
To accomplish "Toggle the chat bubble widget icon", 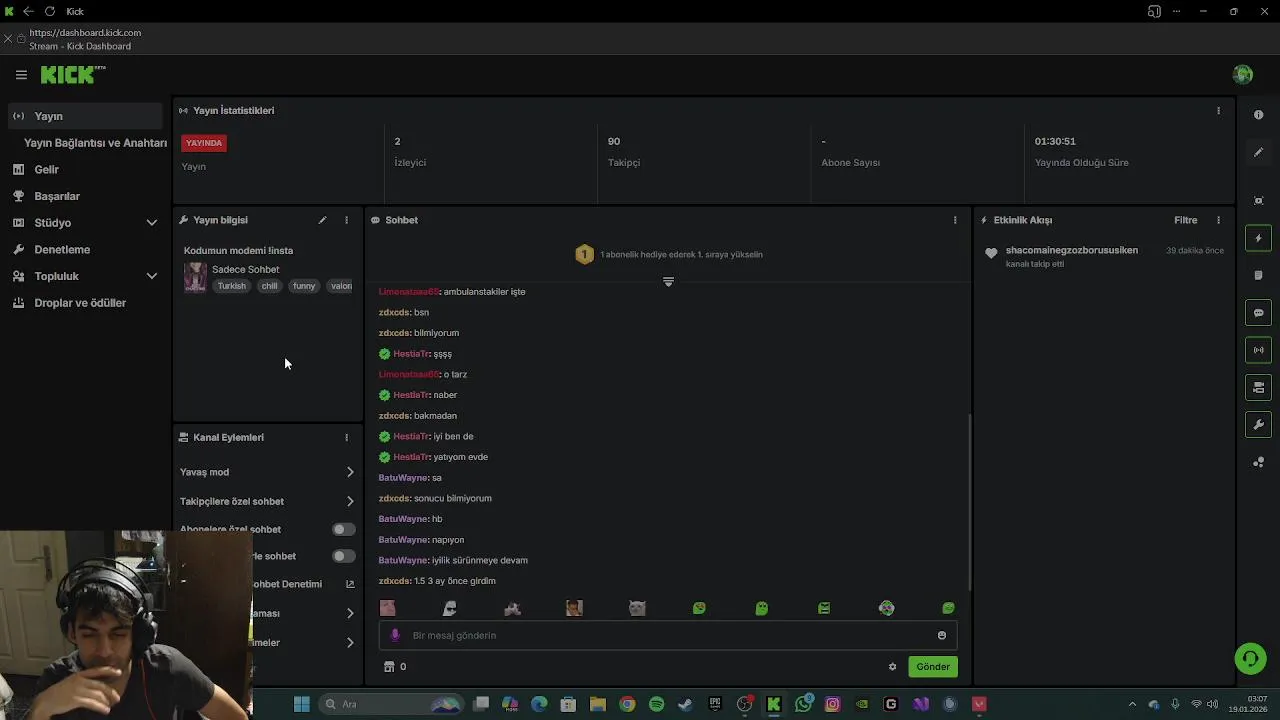I will (1258, 313).
